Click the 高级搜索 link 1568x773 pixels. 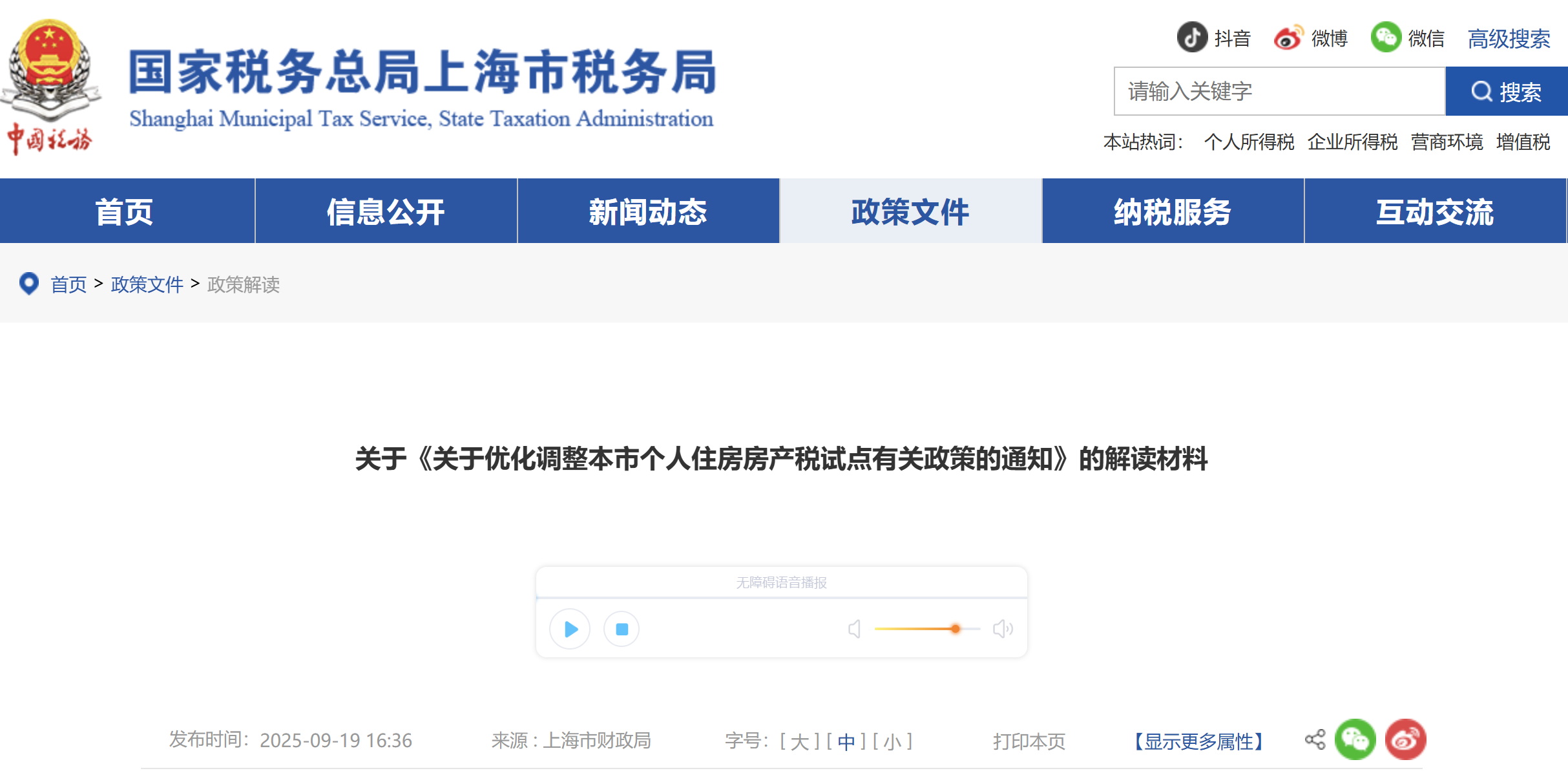click(1509, 39)
